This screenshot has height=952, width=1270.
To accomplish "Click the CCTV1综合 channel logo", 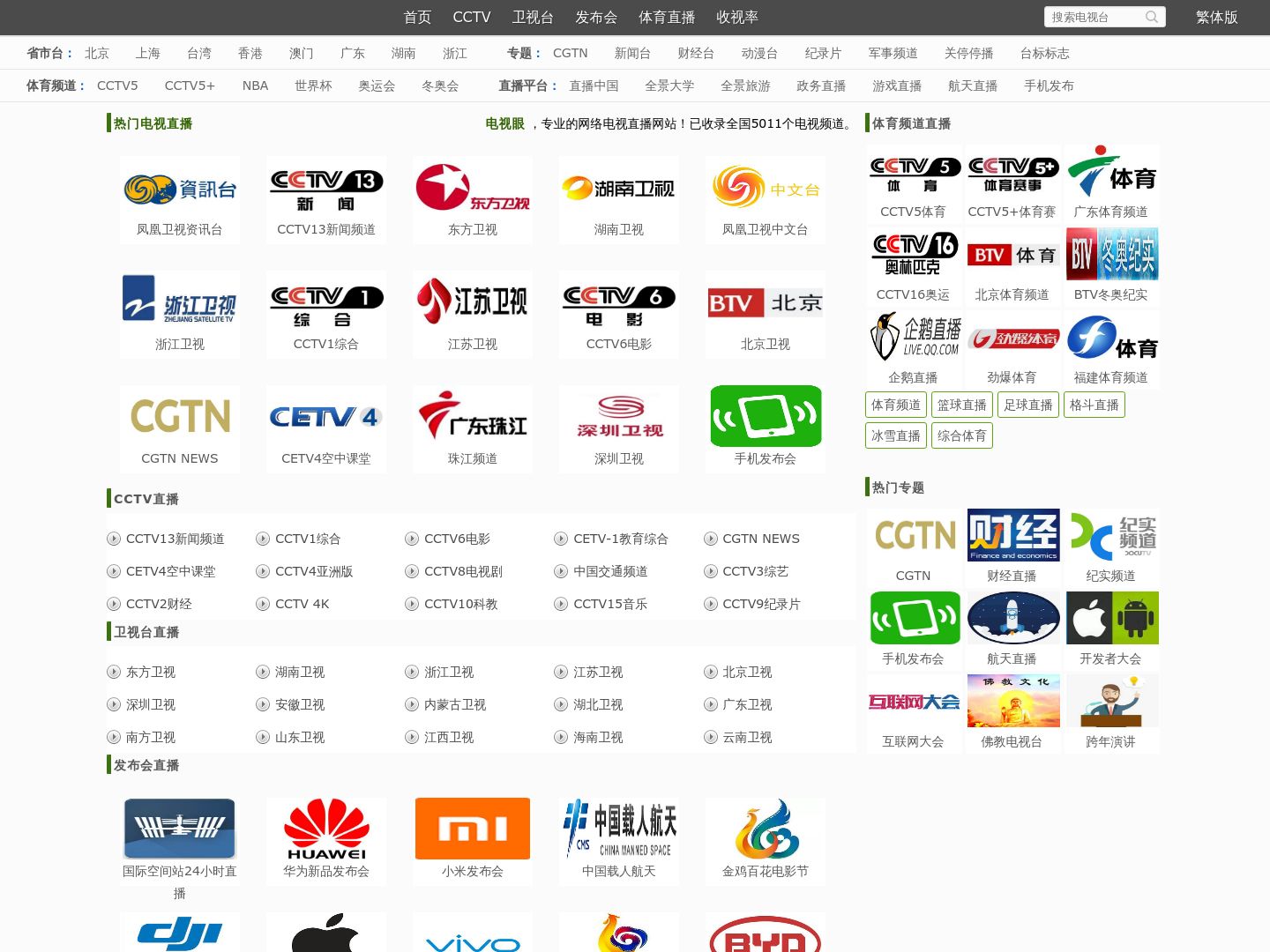I will [326, 302].
